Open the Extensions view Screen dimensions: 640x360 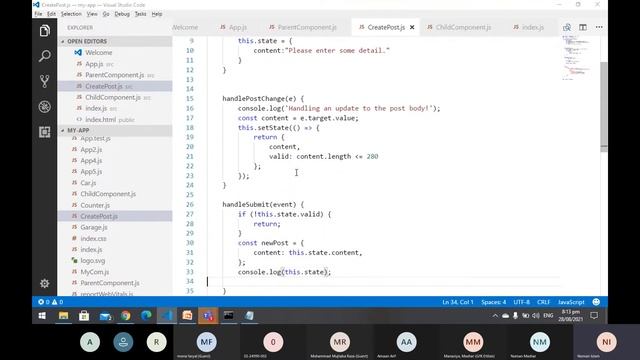click(44, 132)
